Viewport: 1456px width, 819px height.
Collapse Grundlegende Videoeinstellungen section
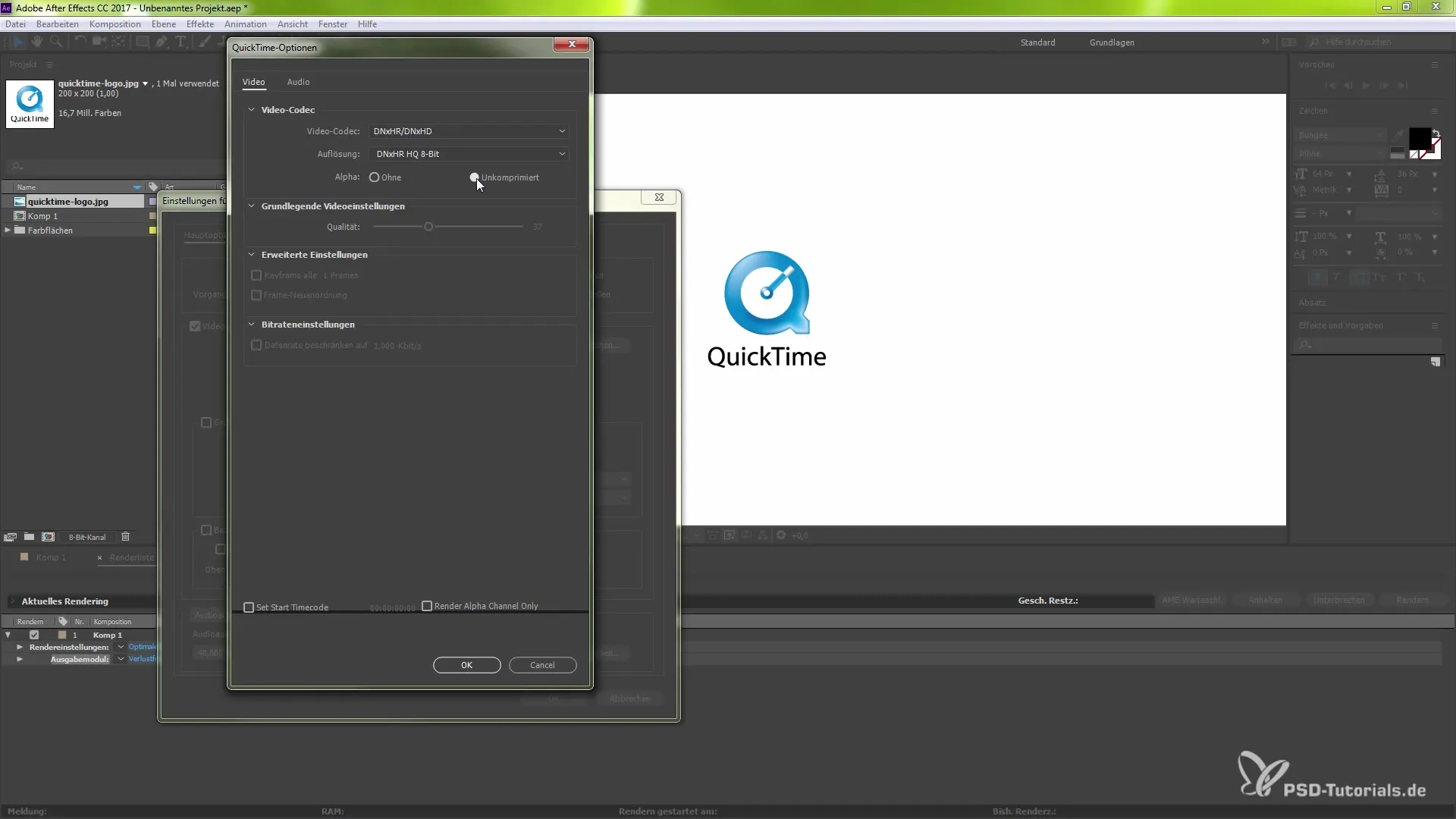click(x=251, y=206)
